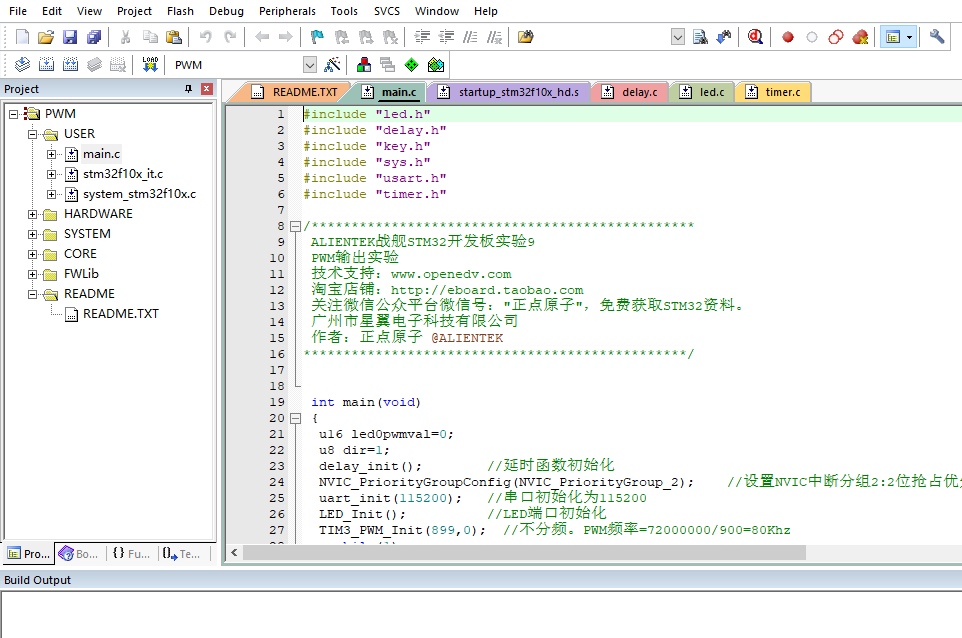Image resolution: width=962 pixels, height=638 pixels.
Task: Switch to the timer.c editor tab
Action: pyautogui.click(x=773, y=92)
